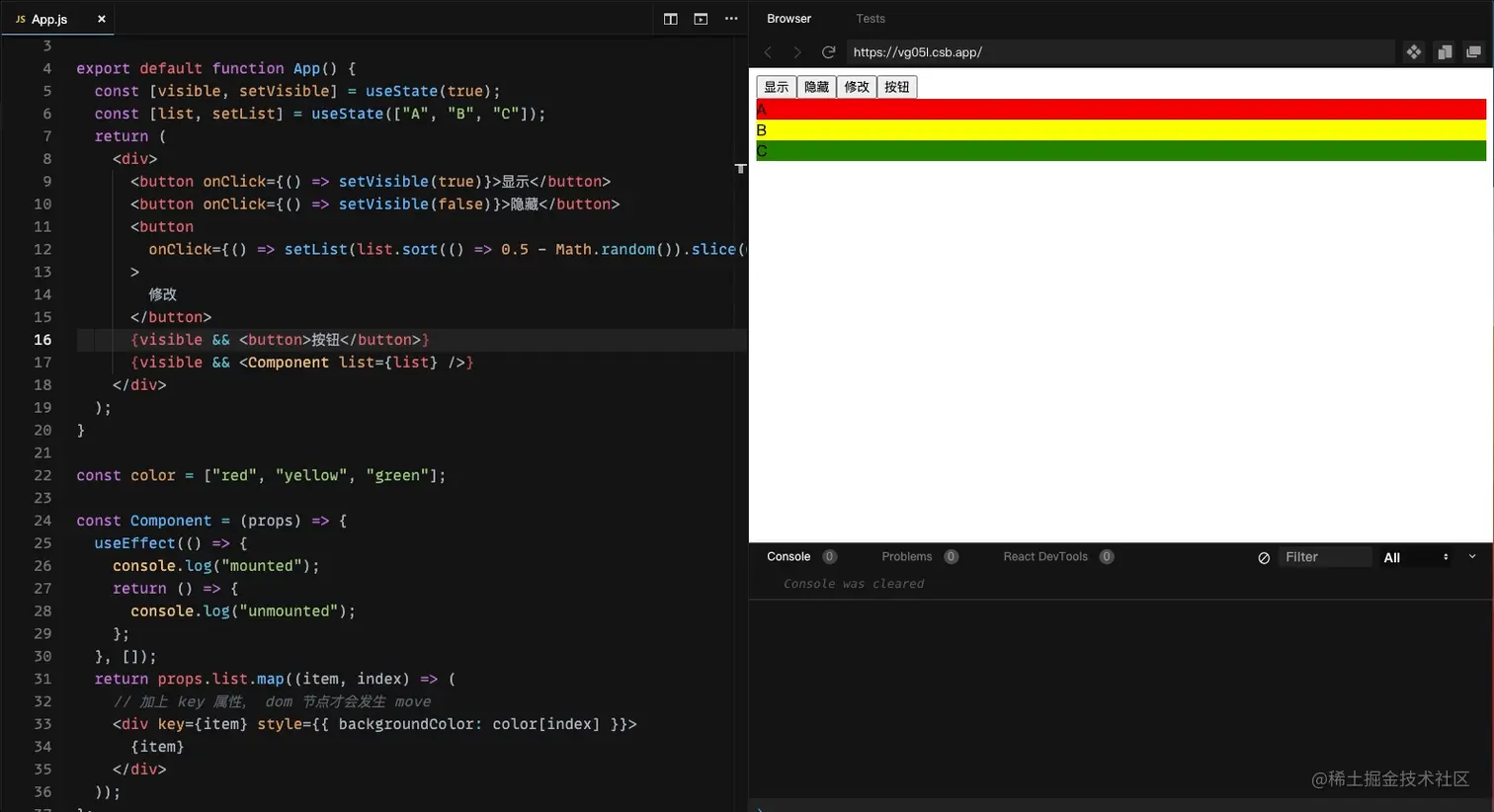The height and width of the screenshot is (812, 1494).
Task: Click the copy windows icon in preview bar
Action: click(1445, 52)
